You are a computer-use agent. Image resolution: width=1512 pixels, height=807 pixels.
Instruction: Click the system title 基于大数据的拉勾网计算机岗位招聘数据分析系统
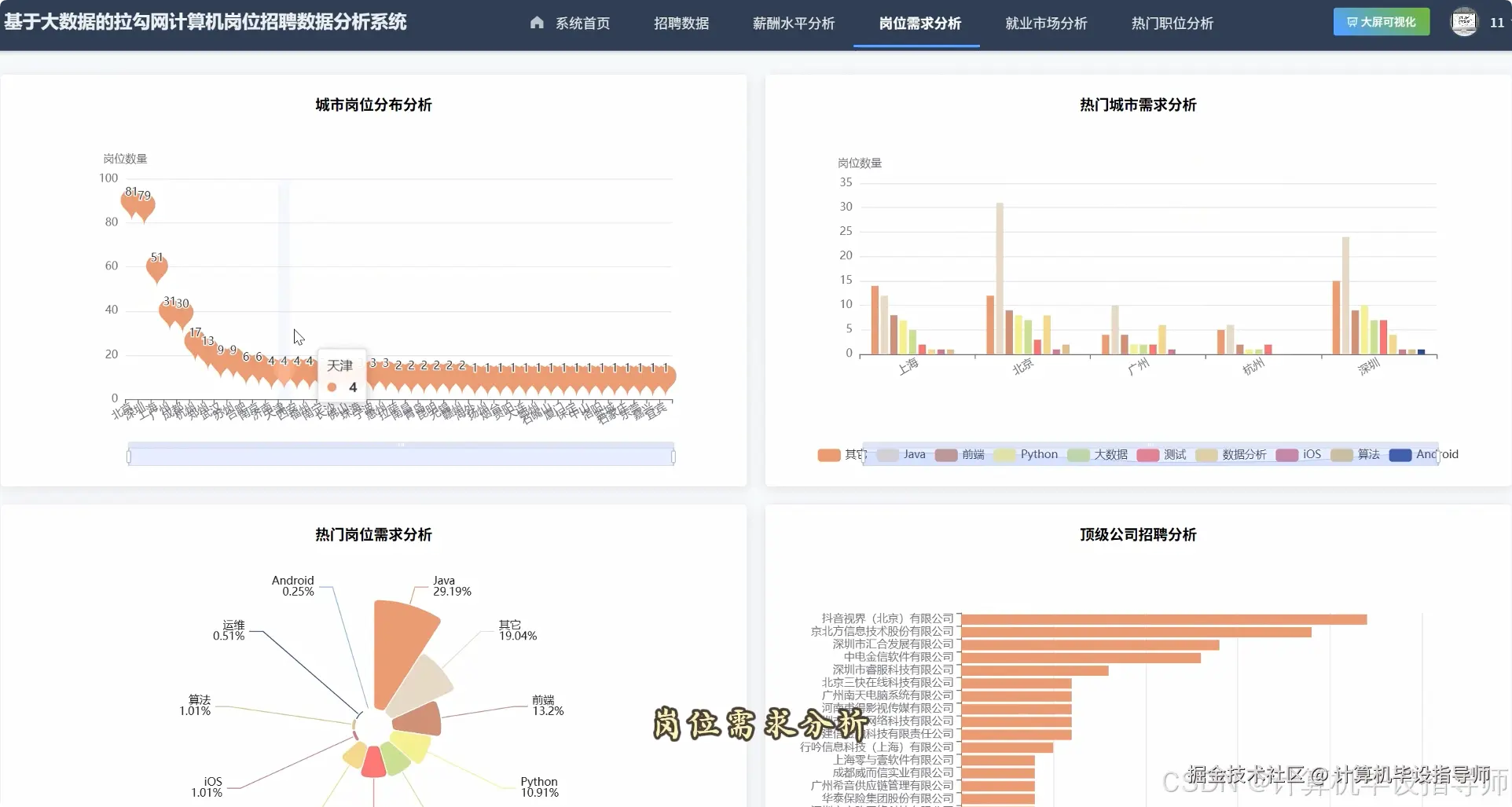click(x=205, y=22)
